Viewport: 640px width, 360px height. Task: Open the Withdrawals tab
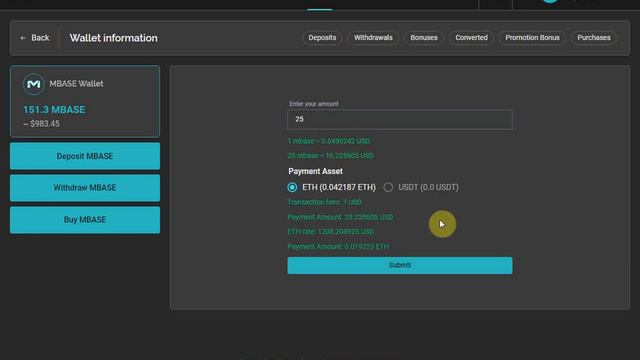373,38
